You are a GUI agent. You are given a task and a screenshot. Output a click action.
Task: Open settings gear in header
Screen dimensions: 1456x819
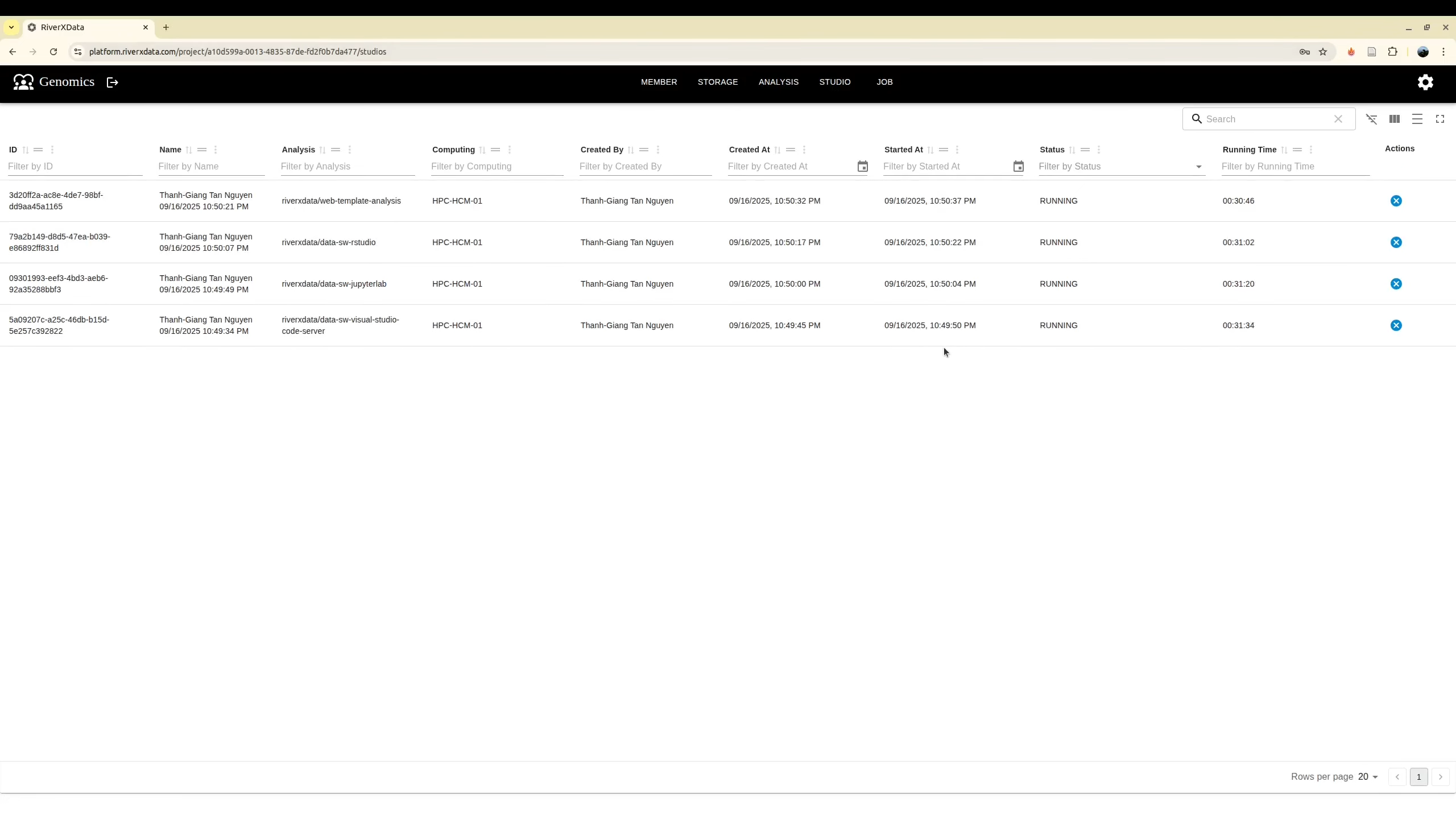click(1425, 82)
